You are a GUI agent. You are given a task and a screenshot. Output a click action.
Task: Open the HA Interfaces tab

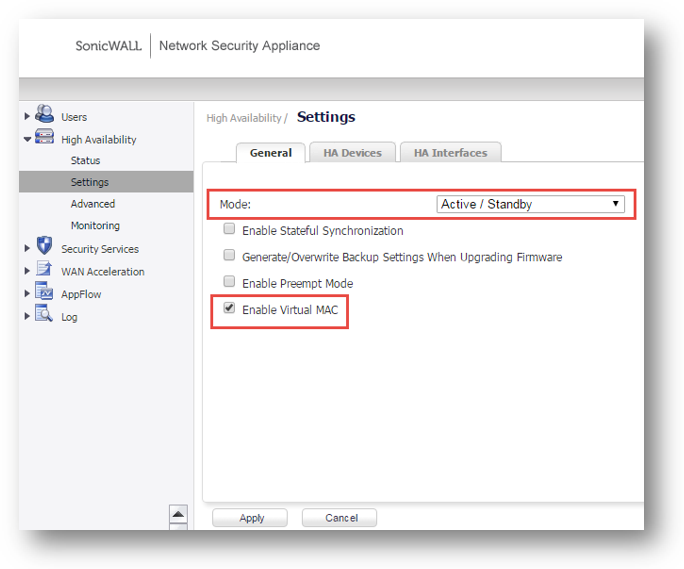[450, 153]
